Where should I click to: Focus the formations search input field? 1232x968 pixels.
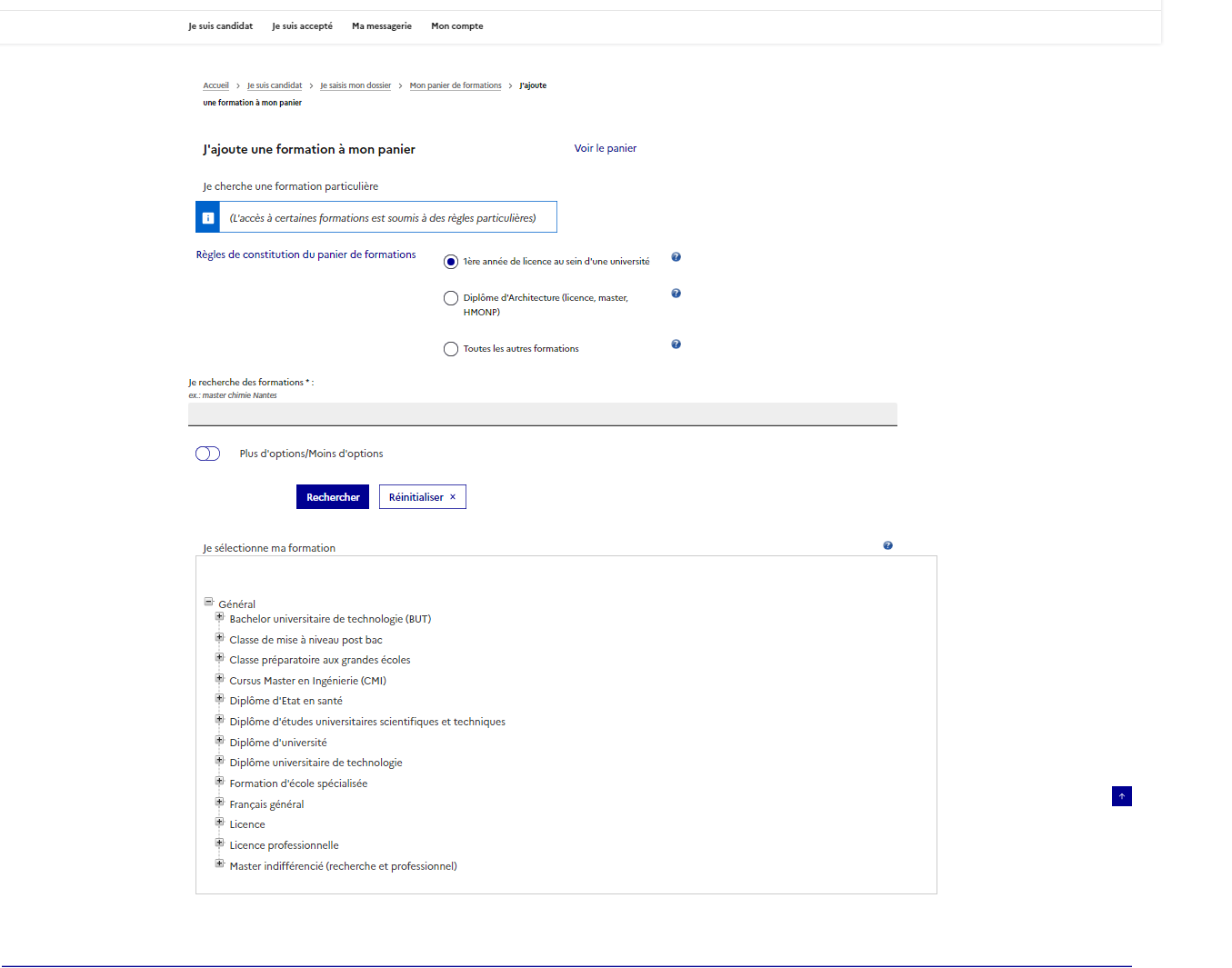pyautogui.click(x=543, y=414)
